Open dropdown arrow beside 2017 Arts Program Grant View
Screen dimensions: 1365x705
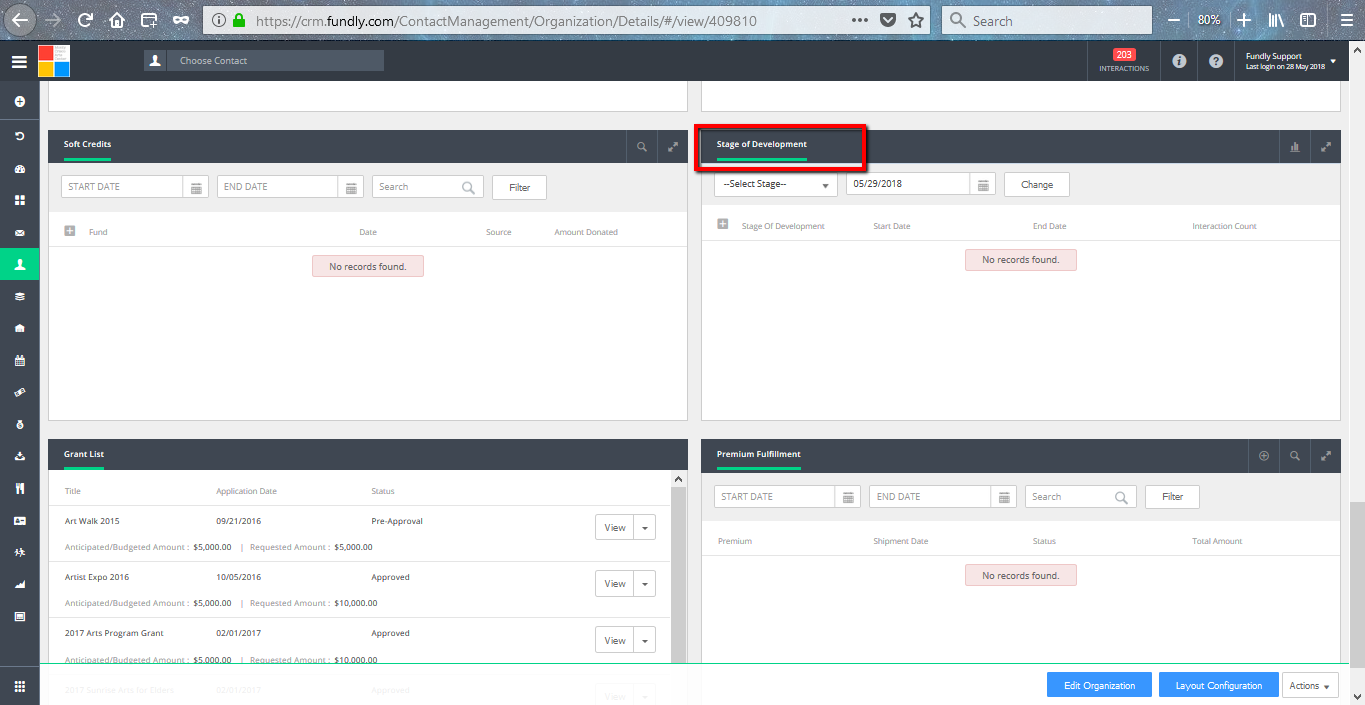tap(645, 640)
